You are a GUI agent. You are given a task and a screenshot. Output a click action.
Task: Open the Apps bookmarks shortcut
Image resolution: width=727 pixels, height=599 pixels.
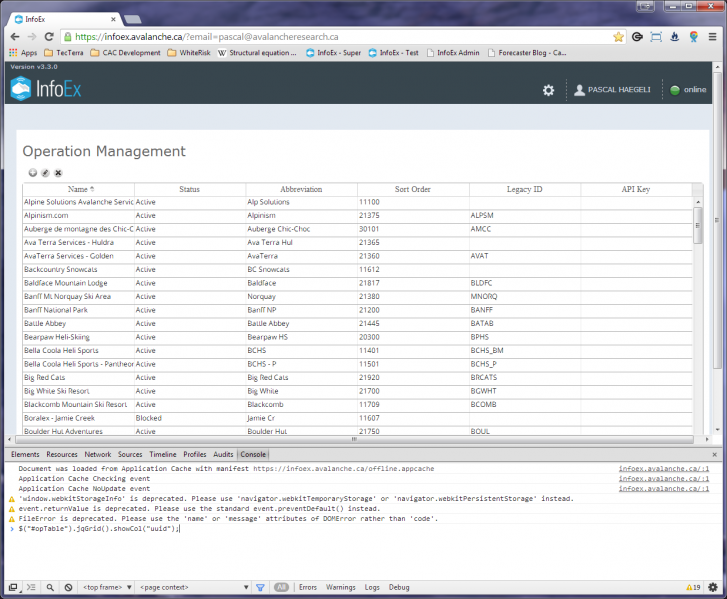tap(23, 53)
